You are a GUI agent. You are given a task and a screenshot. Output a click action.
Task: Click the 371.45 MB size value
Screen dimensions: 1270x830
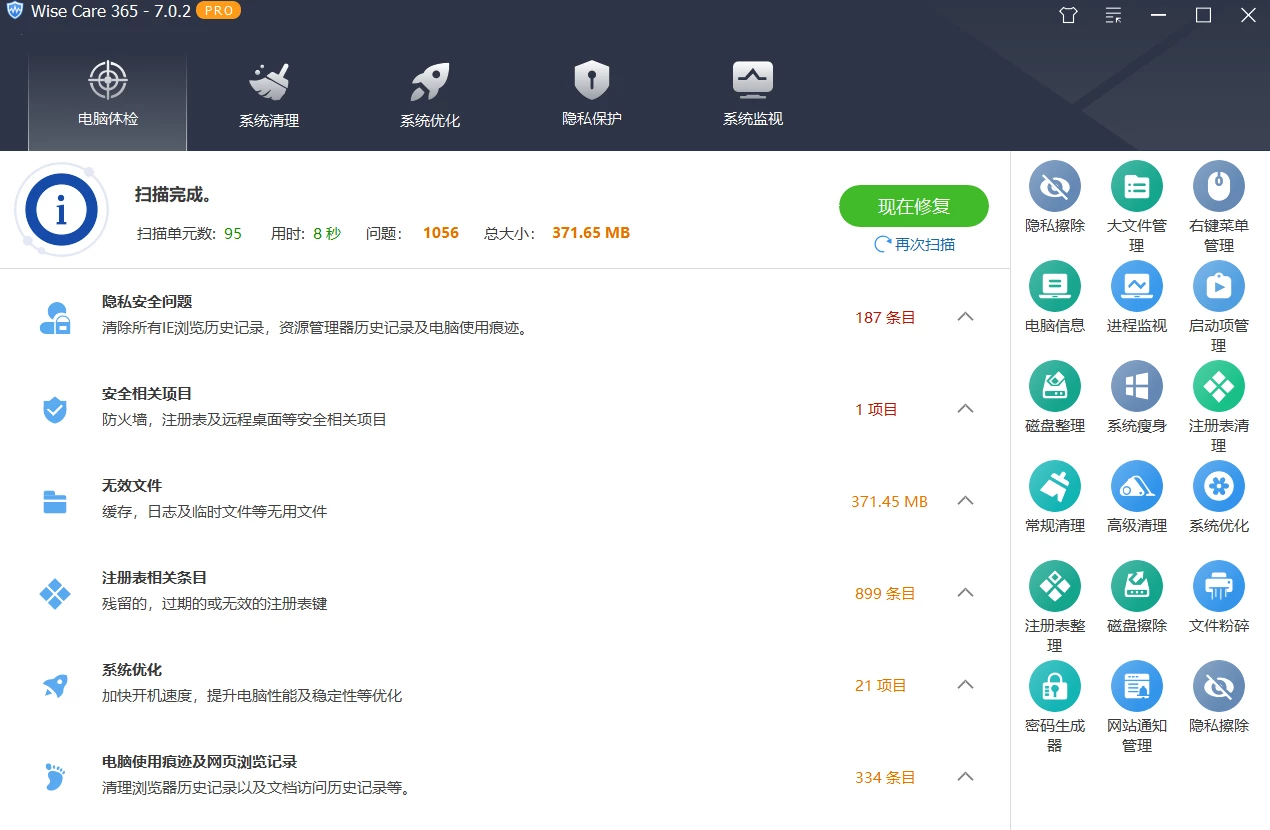(889, 501)
